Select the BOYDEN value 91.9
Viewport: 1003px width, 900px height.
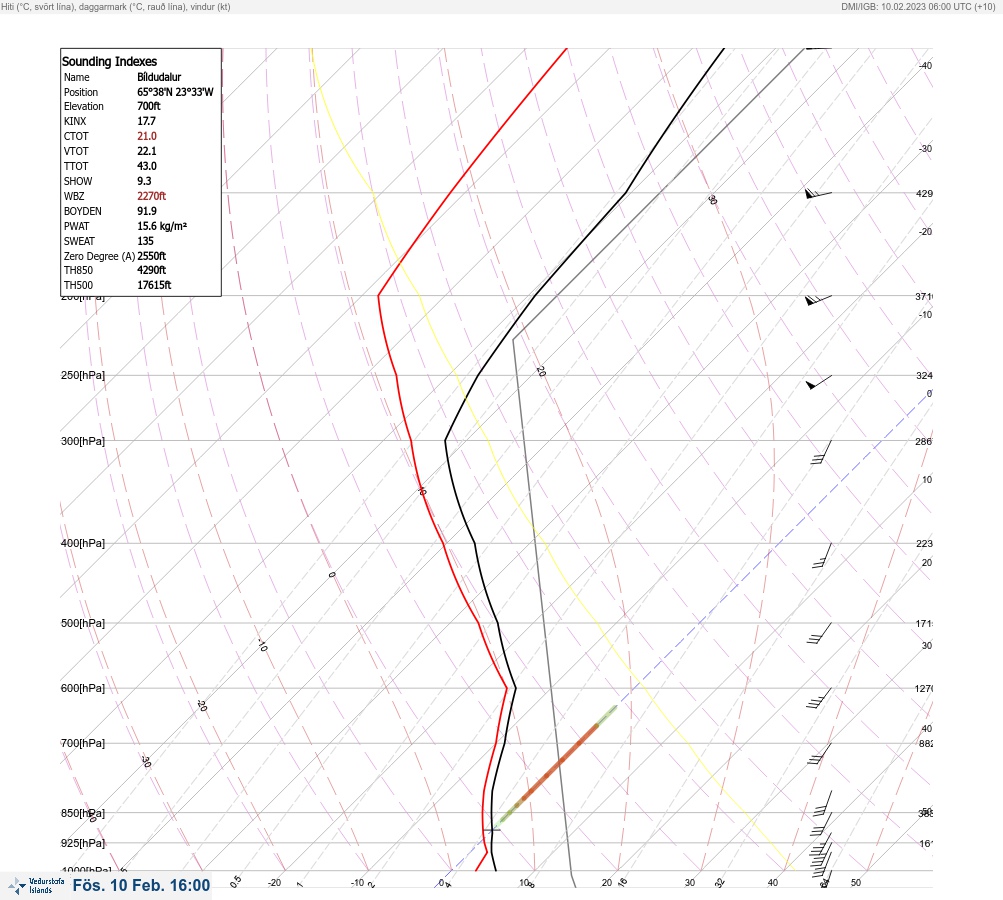point(146,211)
